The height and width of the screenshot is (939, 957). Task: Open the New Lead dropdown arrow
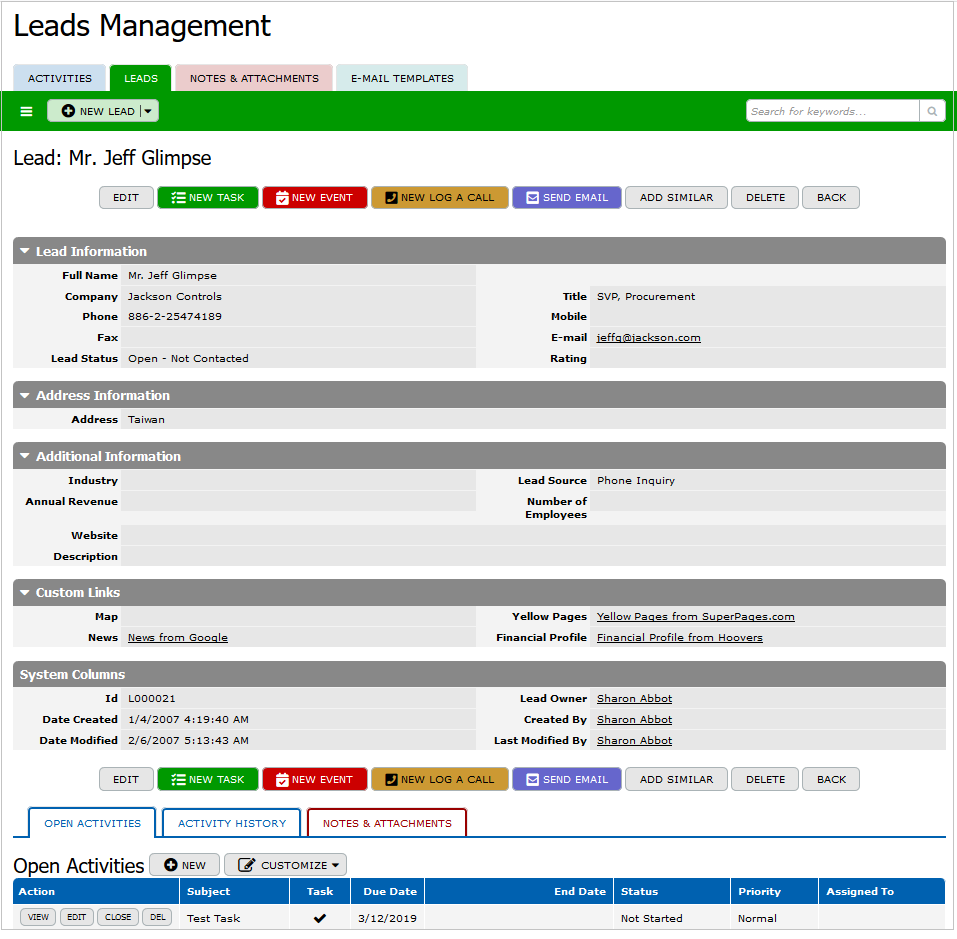[x=148, y=111]
